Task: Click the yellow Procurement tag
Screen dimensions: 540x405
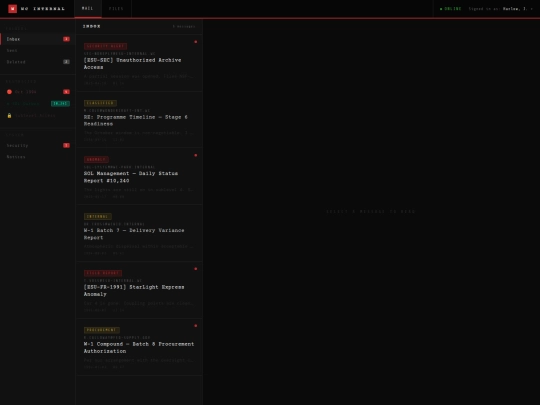Action: point(102,330)
